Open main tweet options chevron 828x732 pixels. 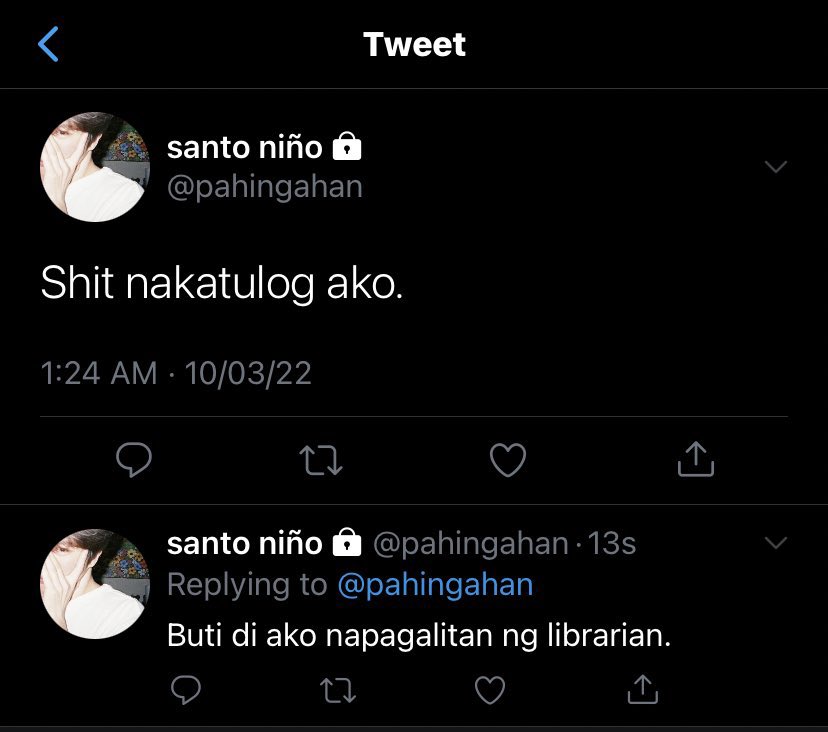point(776,167)
